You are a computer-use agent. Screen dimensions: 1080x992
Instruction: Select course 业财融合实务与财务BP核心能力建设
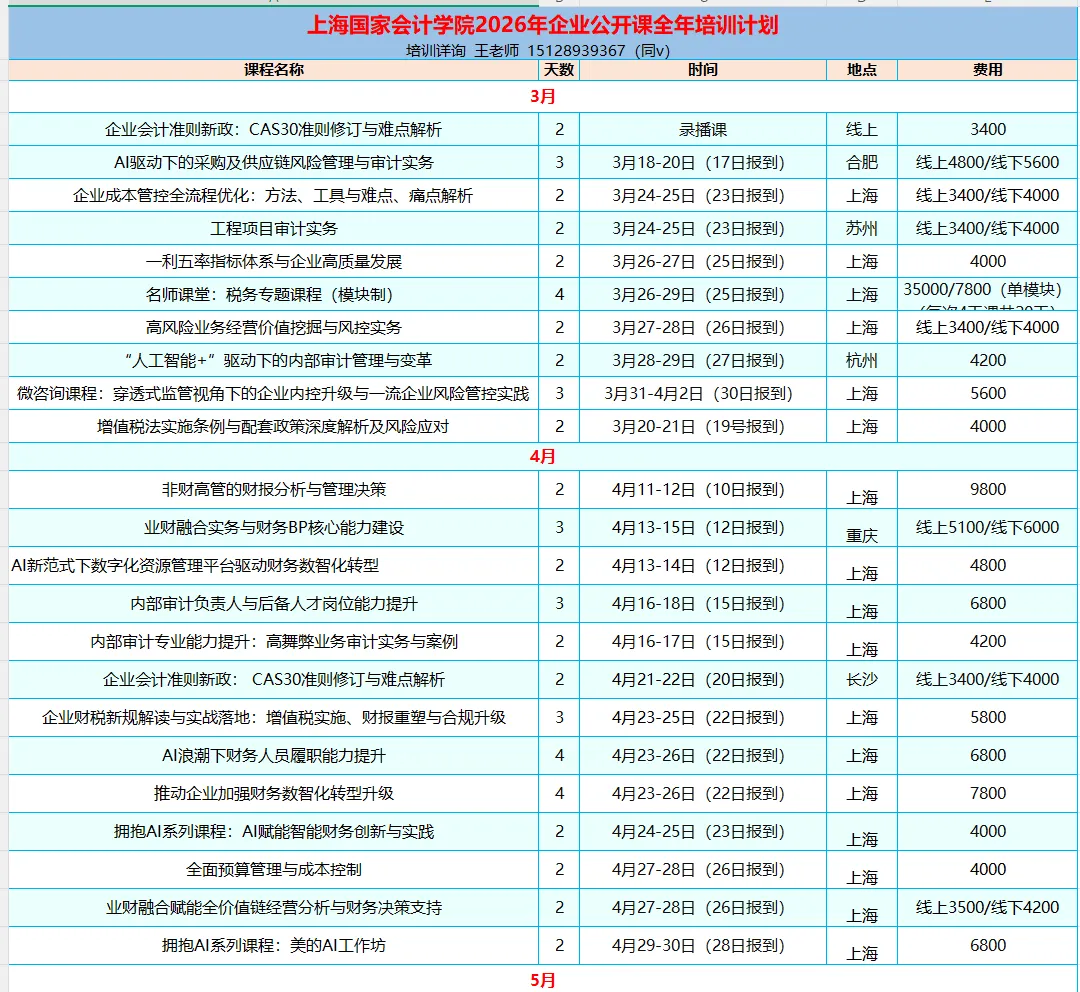[273, 528]
